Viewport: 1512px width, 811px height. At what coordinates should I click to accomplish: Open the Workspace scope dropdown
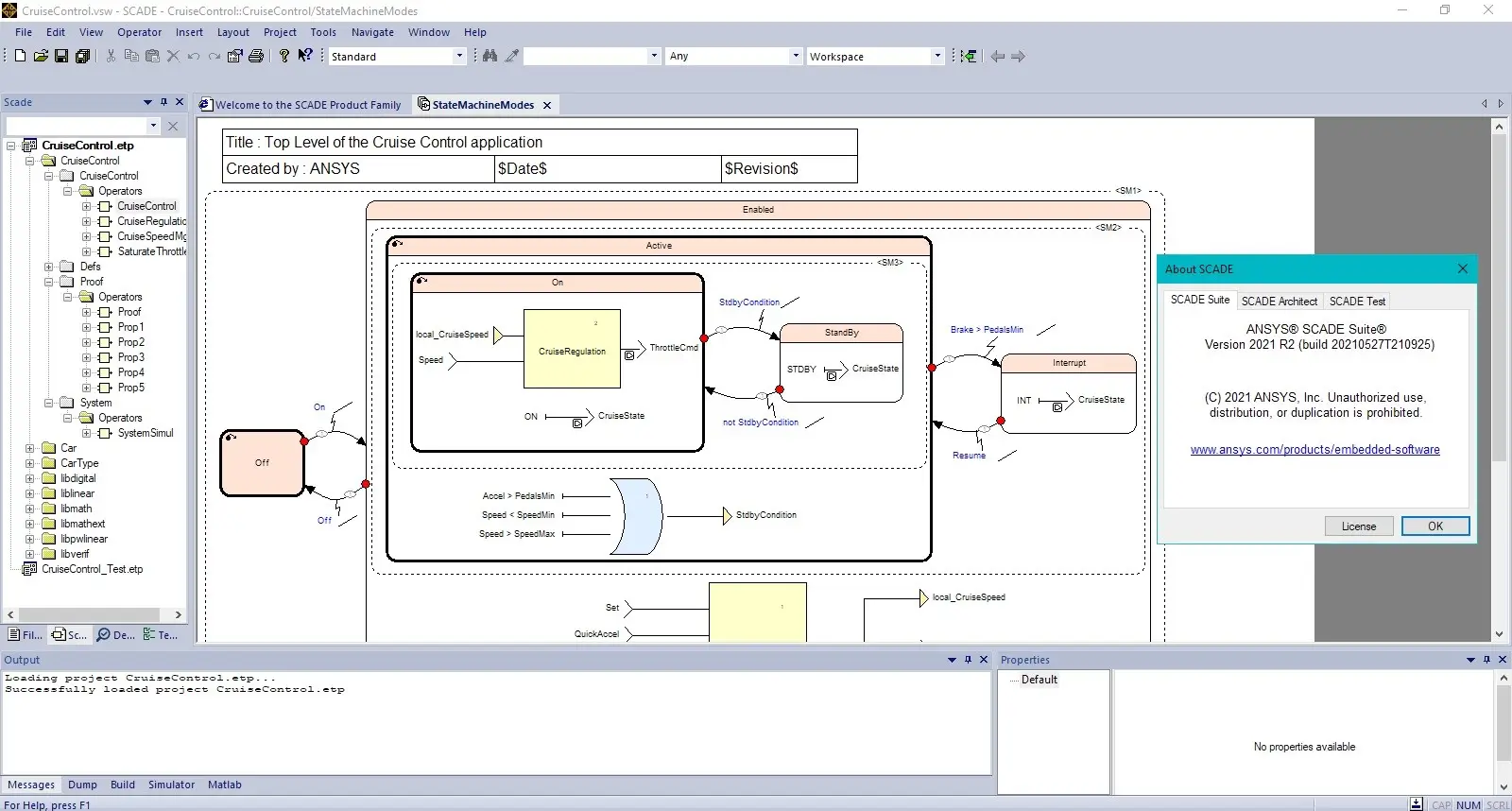pyautogui.click(x=937, y=56)
